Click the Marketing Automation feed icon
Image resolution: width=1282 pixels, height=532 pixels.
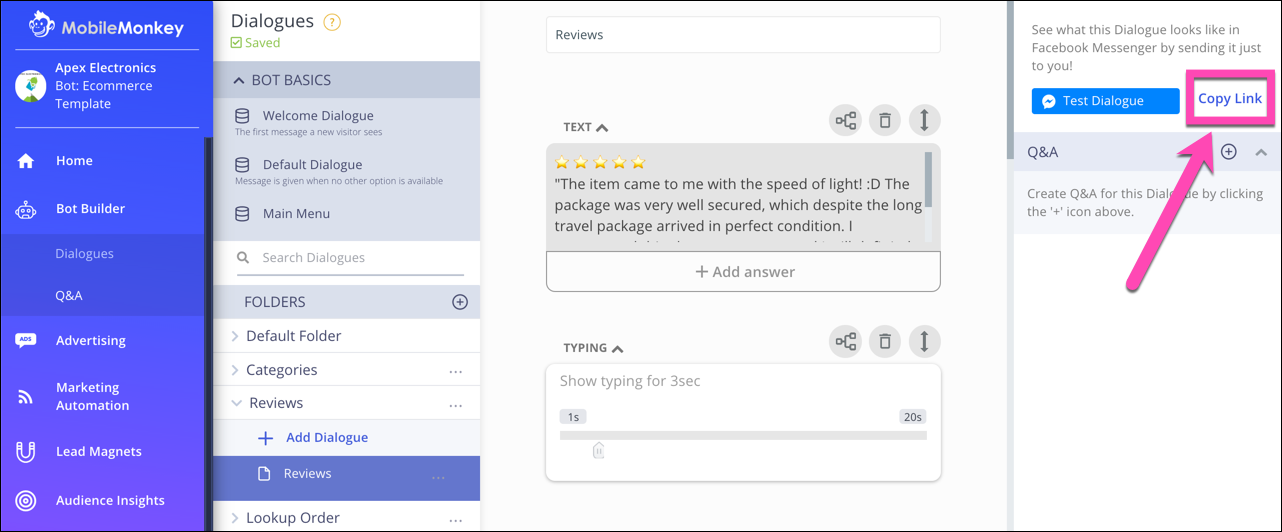pos(26,397)
